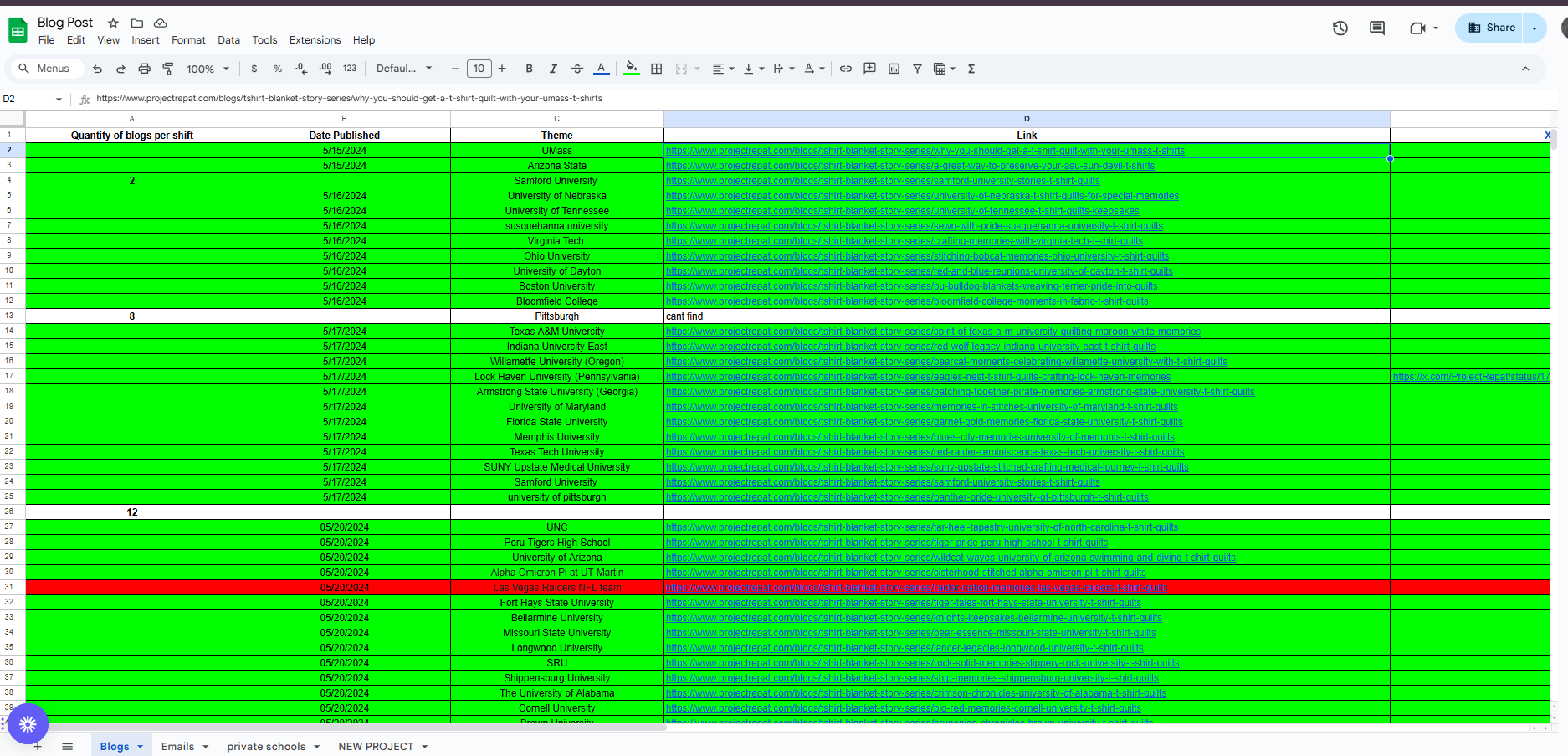1568x756 pixels.
Task: Add a new sheet
Action: coord(38,746)
